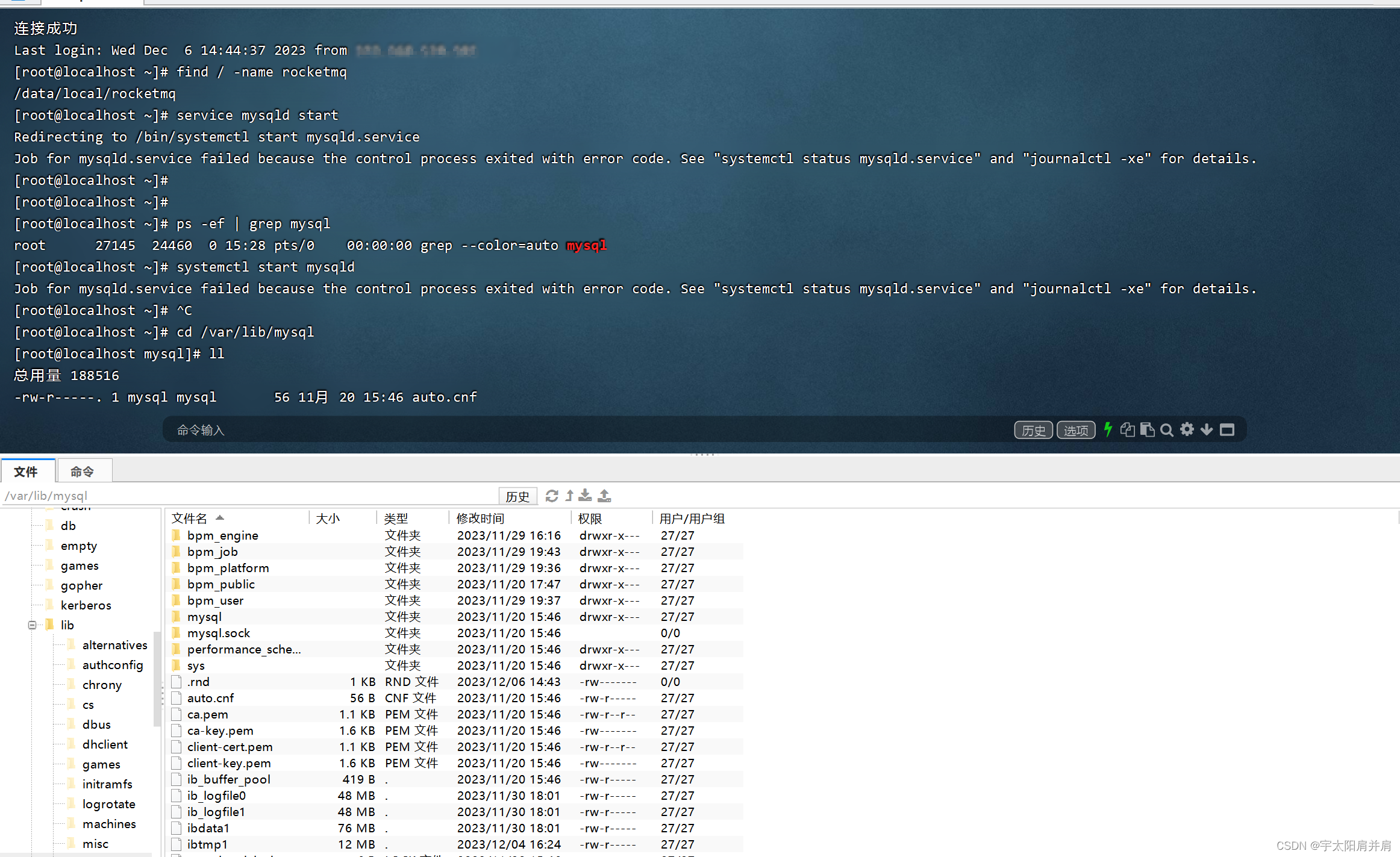1400x857 pixels.
Task: Select the kerberos folder icon in tree
Action: 51,605
